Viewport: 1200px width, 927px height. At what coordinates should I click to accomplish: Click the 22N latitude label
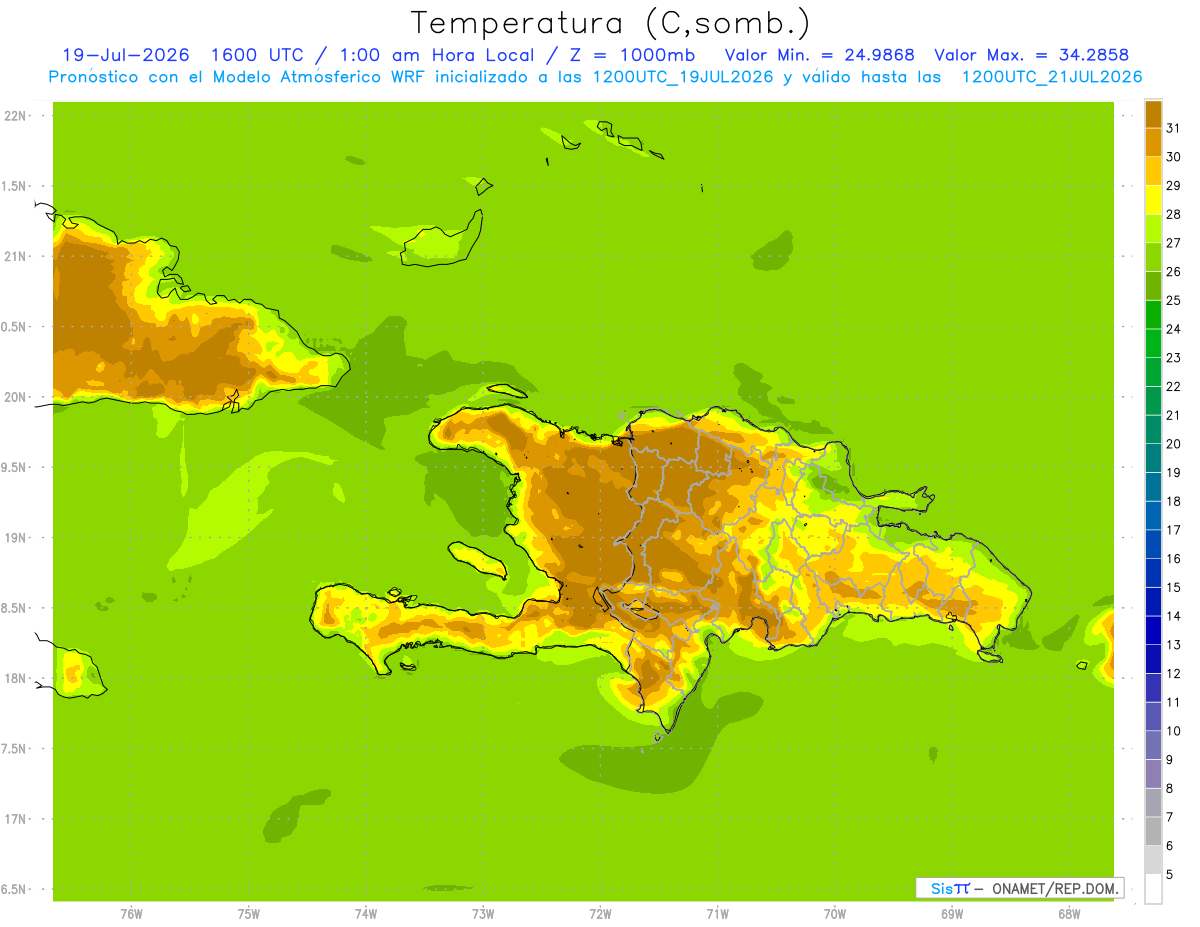coord(14,115)
